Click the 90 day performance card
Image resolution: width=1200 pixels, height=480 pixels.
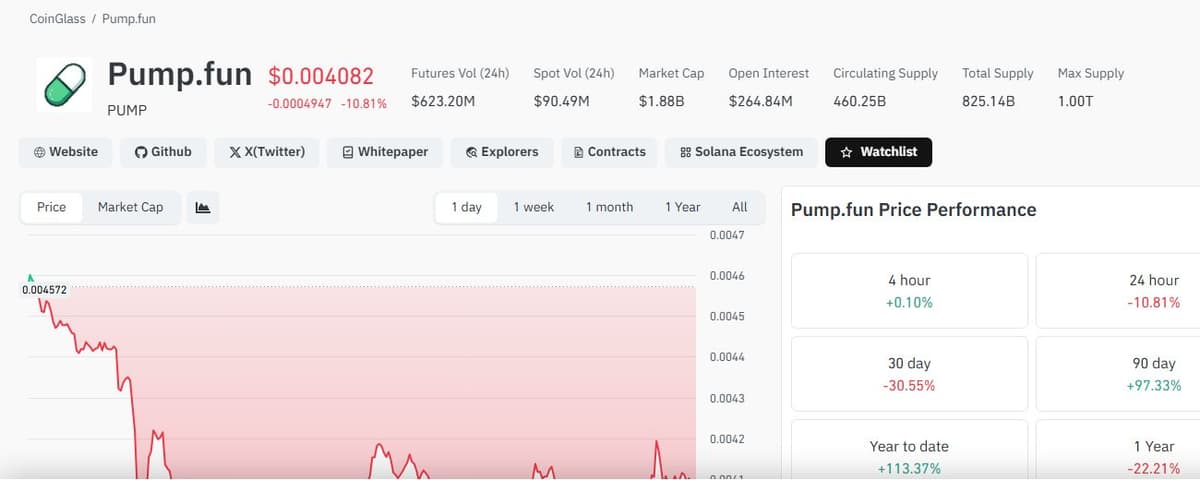pos(1118,374)
